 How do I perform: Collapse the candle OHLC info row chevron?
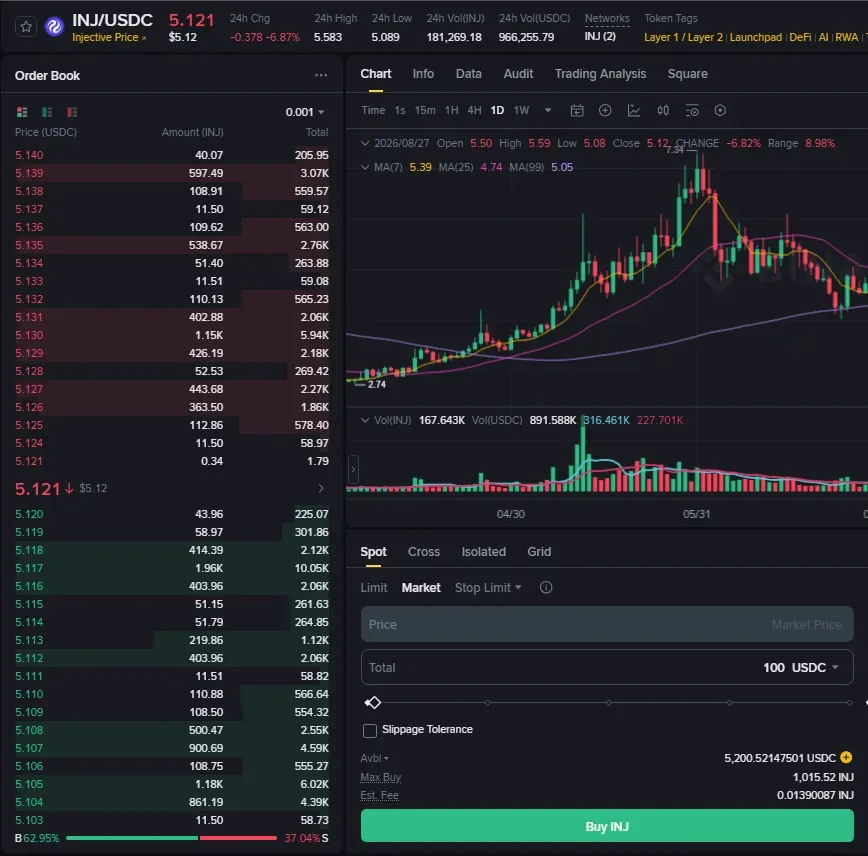point(365,143)
